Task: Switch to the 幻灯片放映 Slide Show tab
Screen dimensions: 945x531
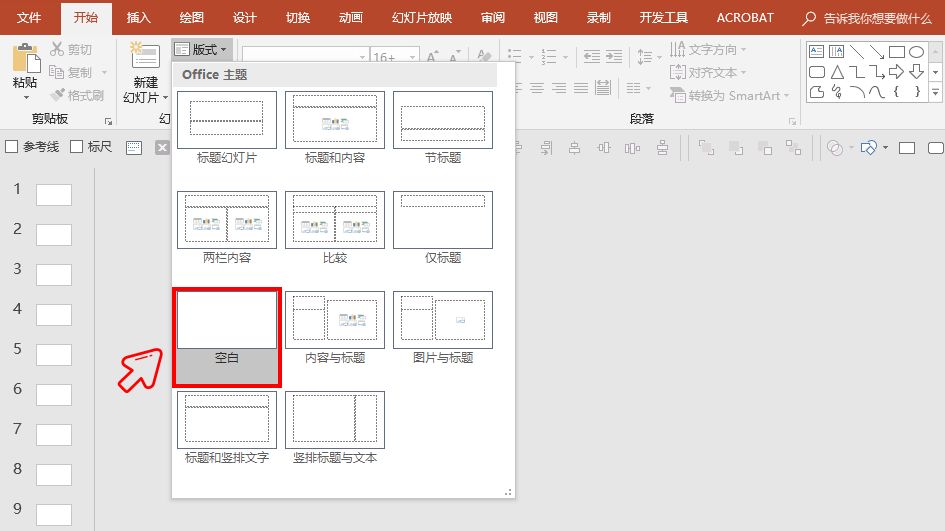Action: (x=421, y=17)
